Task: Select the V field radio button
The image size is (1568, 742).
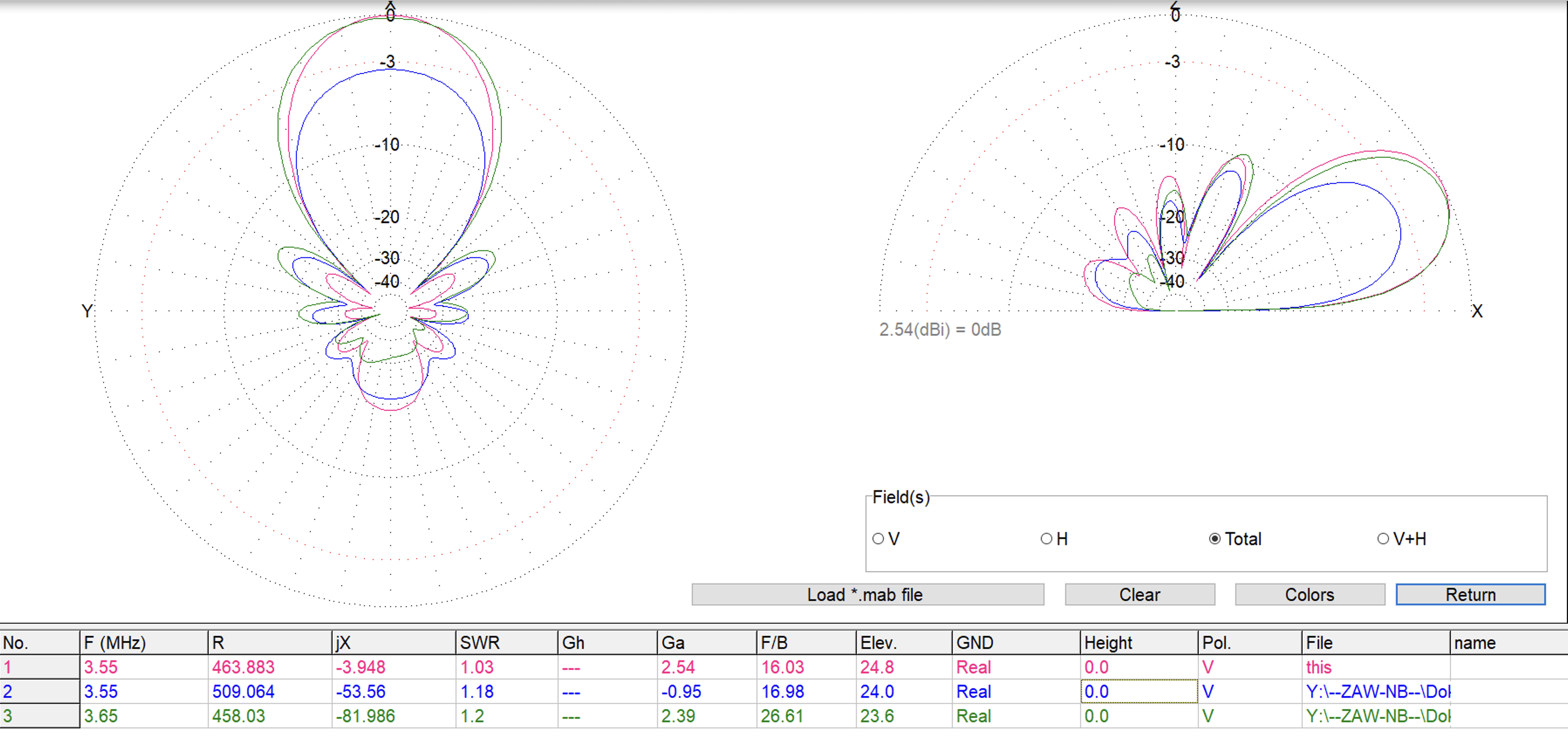Action: (x=878, y=539)
